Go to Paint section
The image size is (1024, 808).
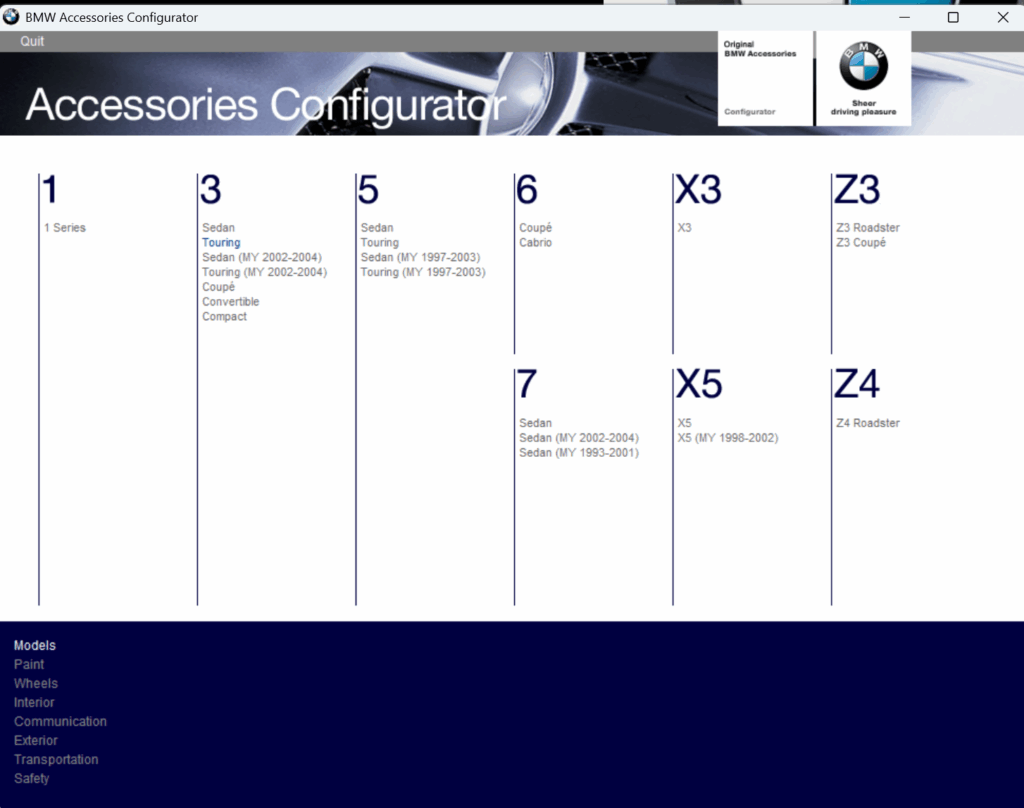(29, 664)
